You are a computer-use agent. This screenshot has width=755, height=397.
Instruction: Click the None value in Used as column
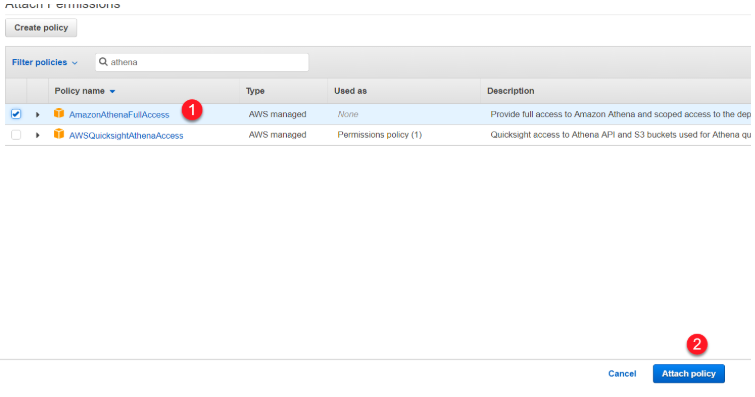[348, 114]
